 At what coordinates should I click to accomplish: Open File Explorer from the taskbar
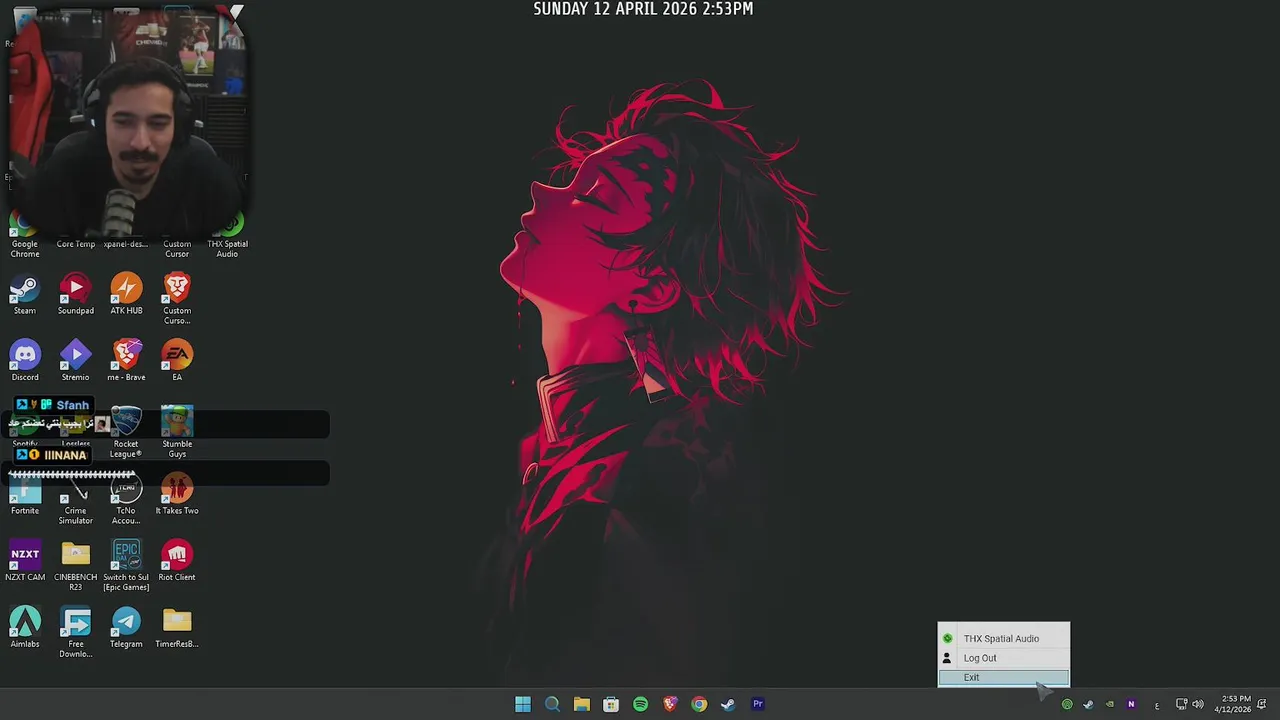581,704
